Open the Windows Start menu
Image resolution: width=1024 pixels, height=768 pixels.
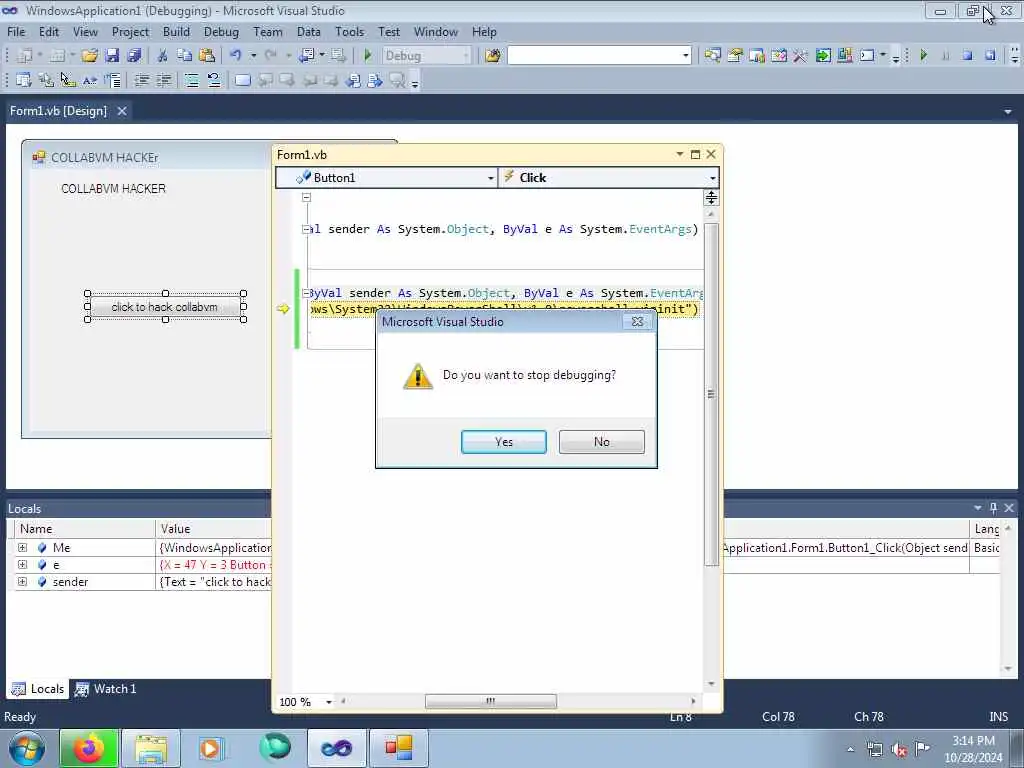27,748
